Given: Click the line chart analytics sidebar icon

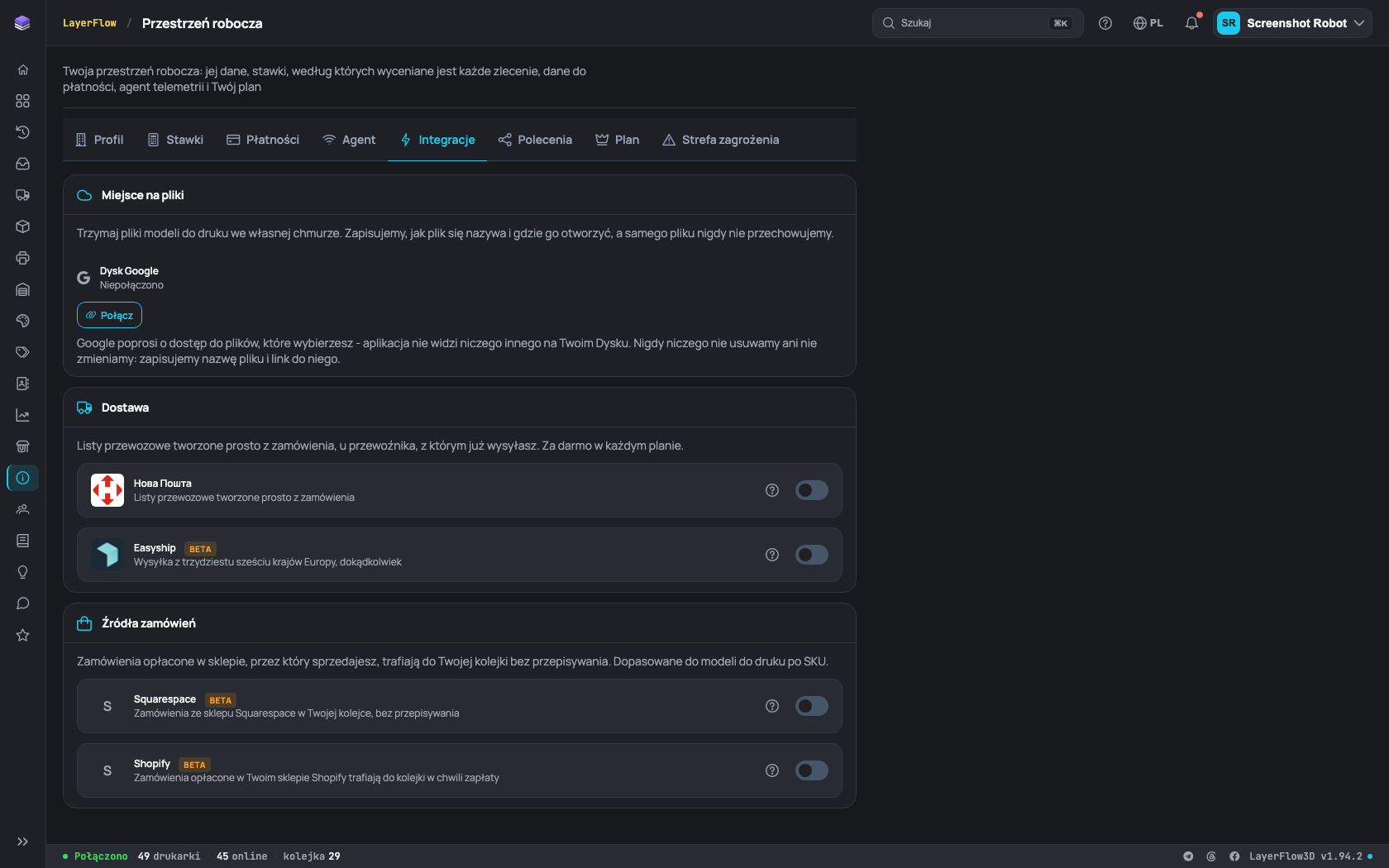Looking at the screenshot, I should point(22,415).
